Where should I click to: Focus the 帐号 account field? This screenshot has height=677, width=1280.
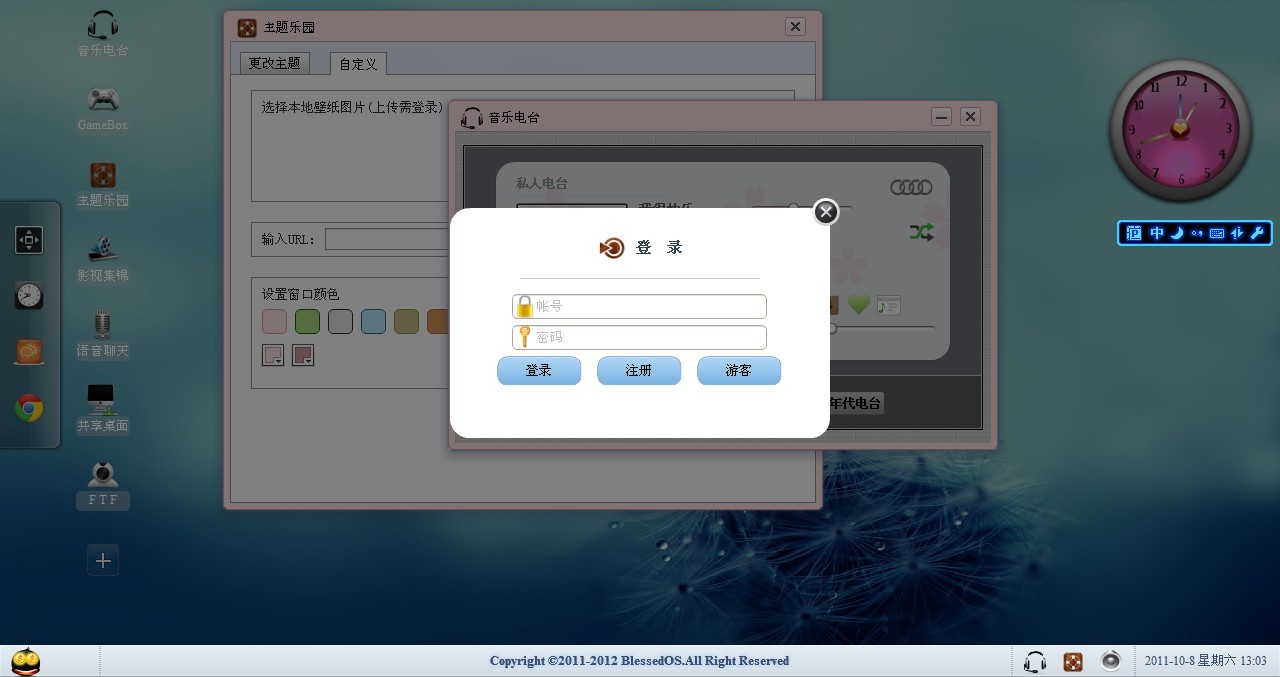pos(639,306)
